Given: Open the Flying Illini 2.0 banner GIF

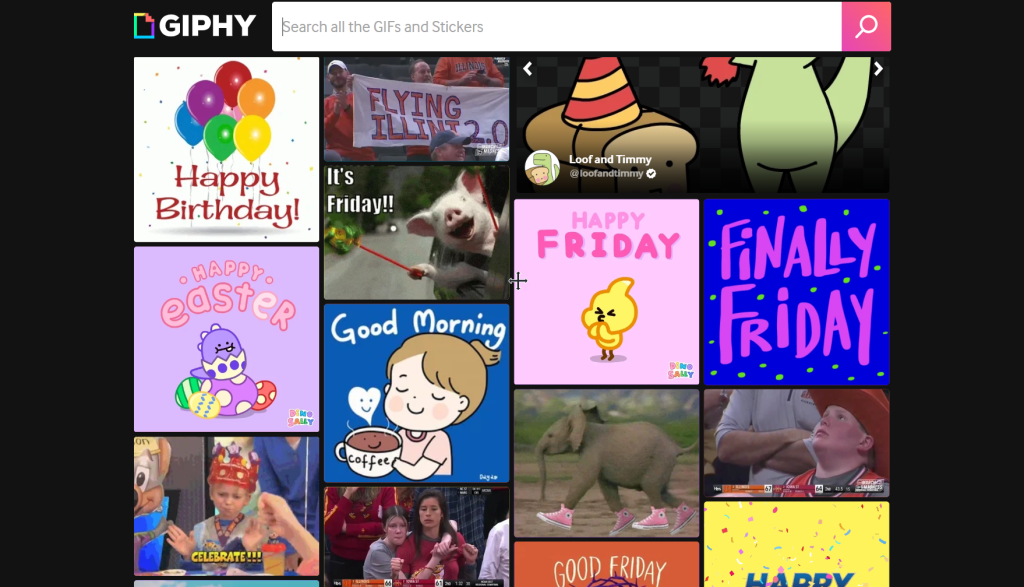Looking at the screenshot, I should coord(417,109).
